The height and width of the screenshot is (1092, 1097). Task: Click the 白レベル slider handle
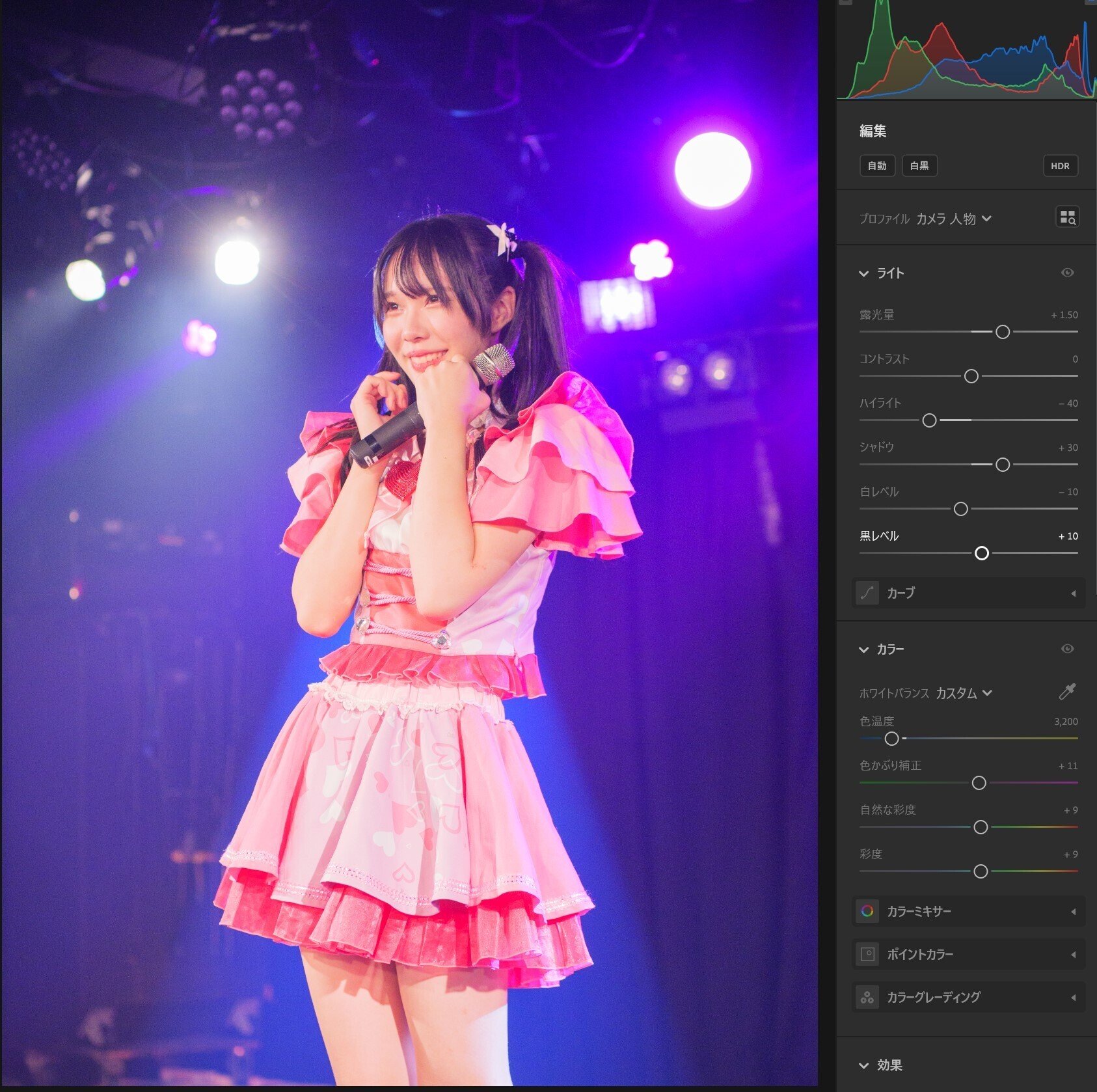pos(960,509)
